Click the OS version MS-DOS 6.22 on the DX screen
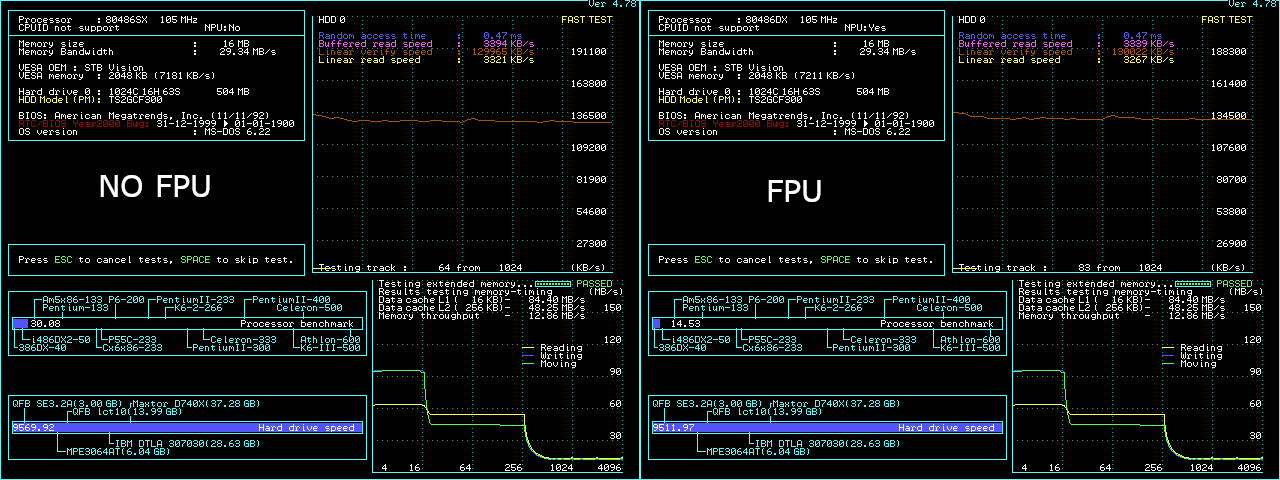 [x=785, y=132]
